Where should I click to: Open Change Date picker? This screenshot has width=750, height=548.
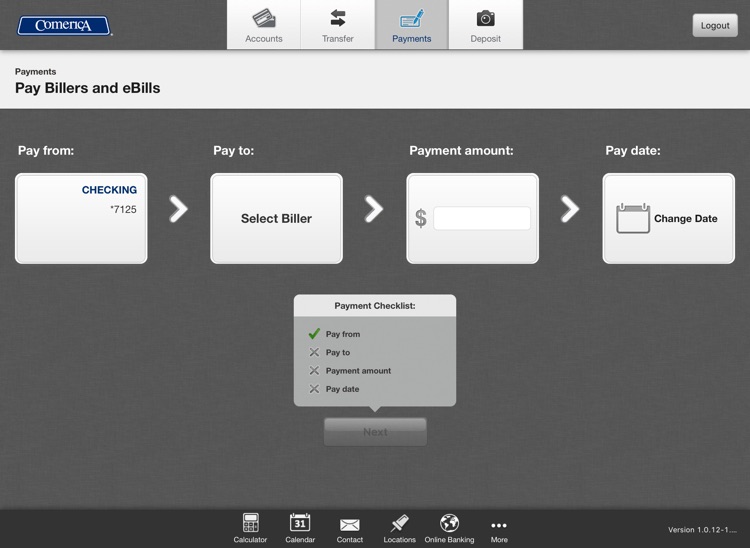point(669,218)
